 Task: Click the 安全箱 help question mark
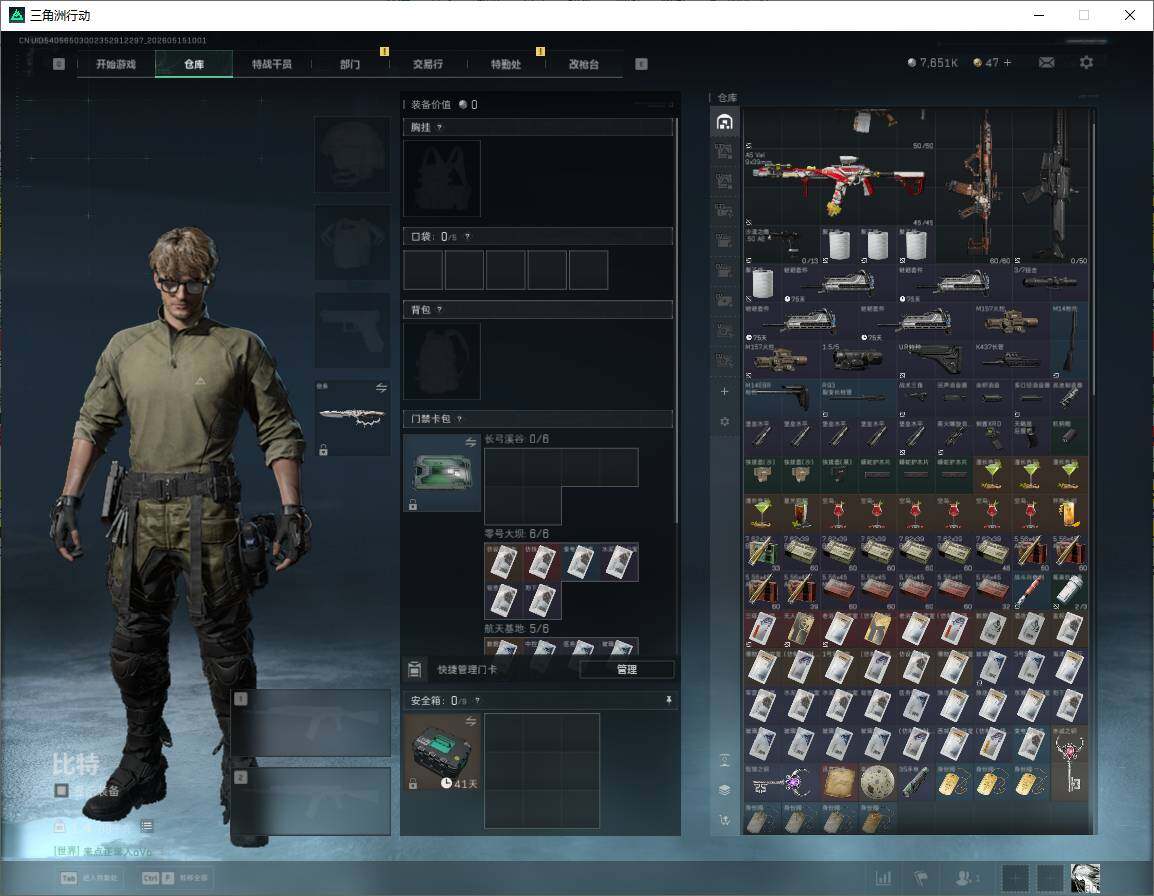478,700
